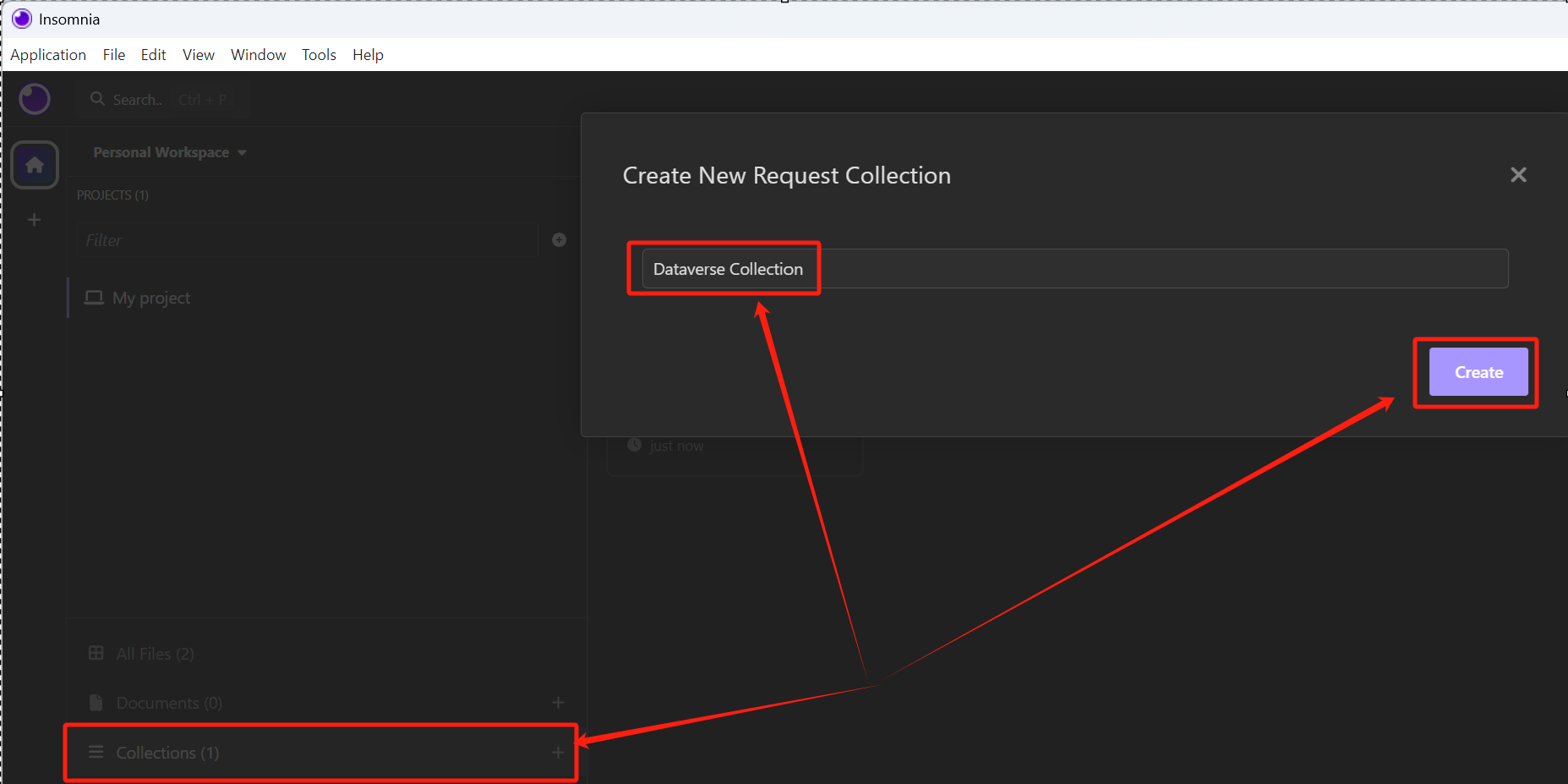Click the document icon beside Documents
Viewport: 1568px width, 784px height.
[x=96, y=703]
